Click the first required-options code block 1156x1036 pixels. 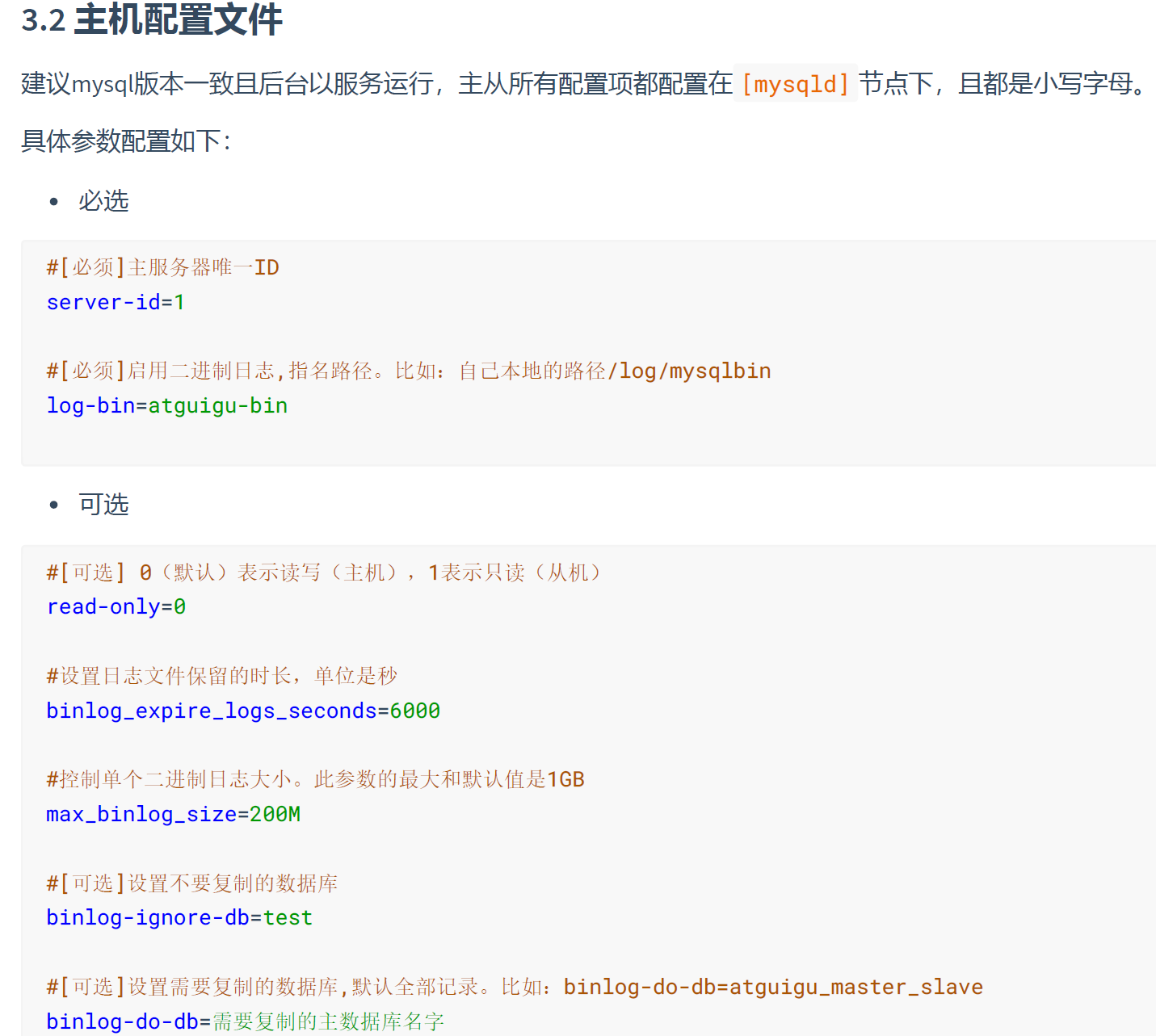click(x=578, y=351)
